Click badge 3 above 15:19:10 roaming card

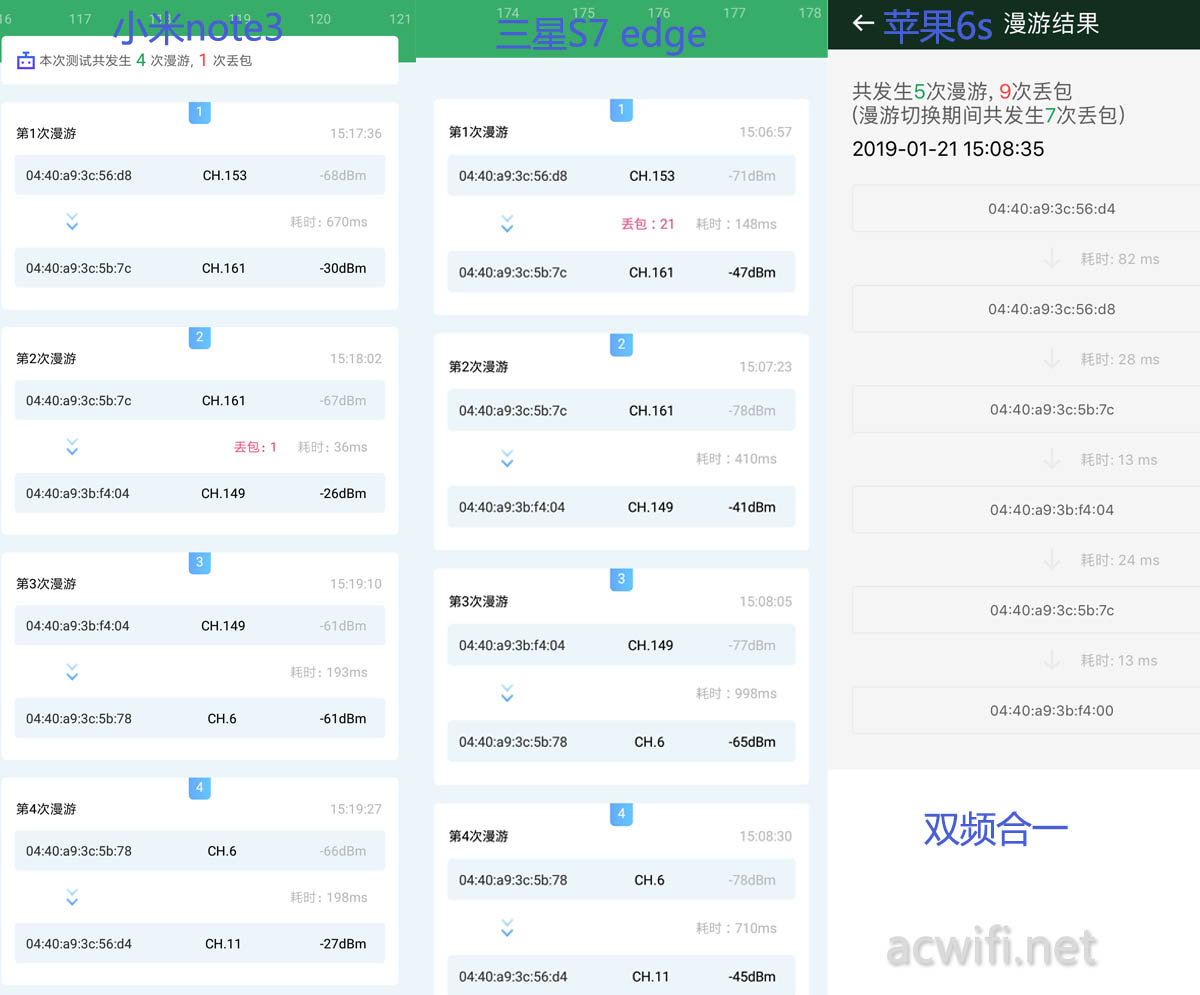click(x=199, y=562)
